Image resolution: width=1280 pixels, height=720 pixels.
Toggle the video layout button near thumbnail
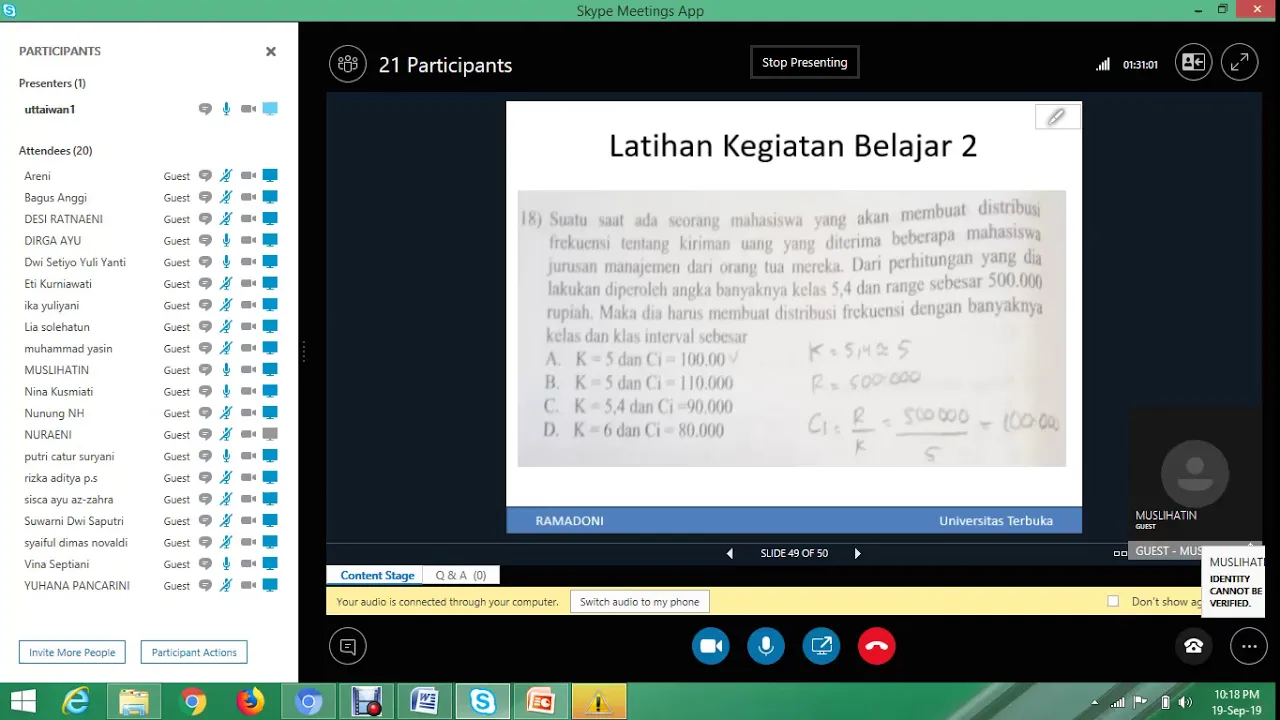(1120, 553)
